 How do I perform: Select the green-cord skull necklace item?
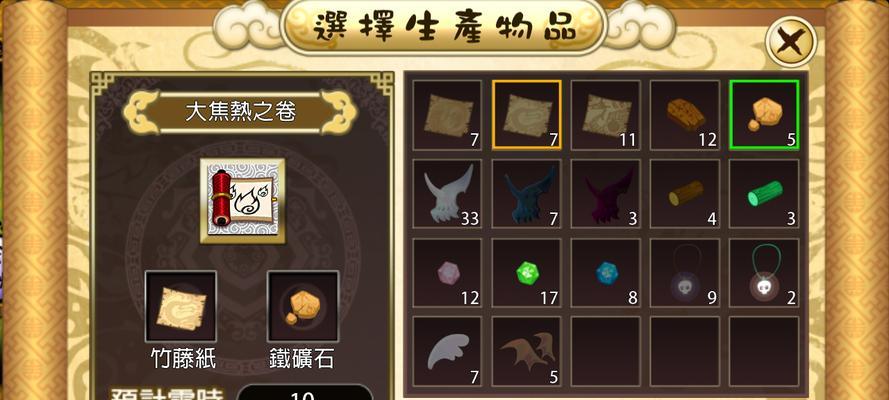(764, 273)
